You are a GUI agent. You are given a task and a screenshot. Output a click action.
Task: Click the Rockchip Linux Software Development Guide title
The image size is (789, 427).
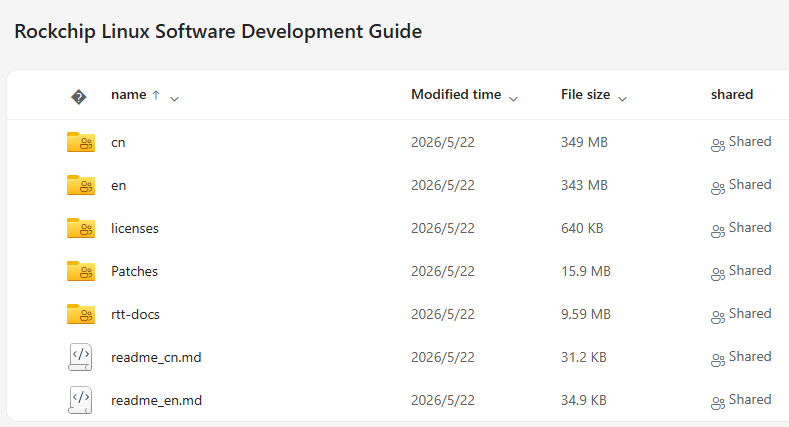(x=218, y=32)
